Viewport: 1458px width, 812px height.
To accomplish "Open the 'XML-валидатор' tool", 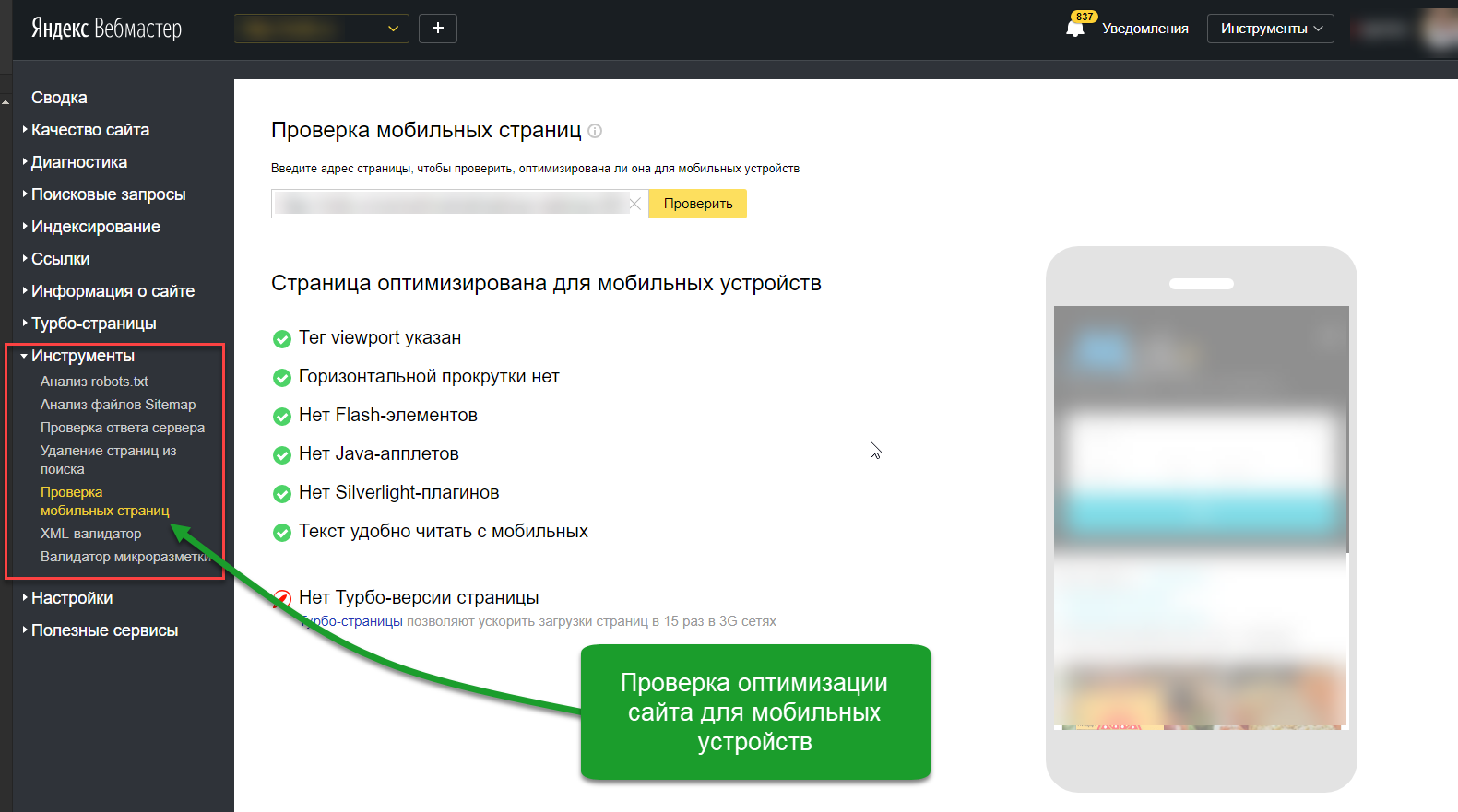I will click(x=90, y=534).
